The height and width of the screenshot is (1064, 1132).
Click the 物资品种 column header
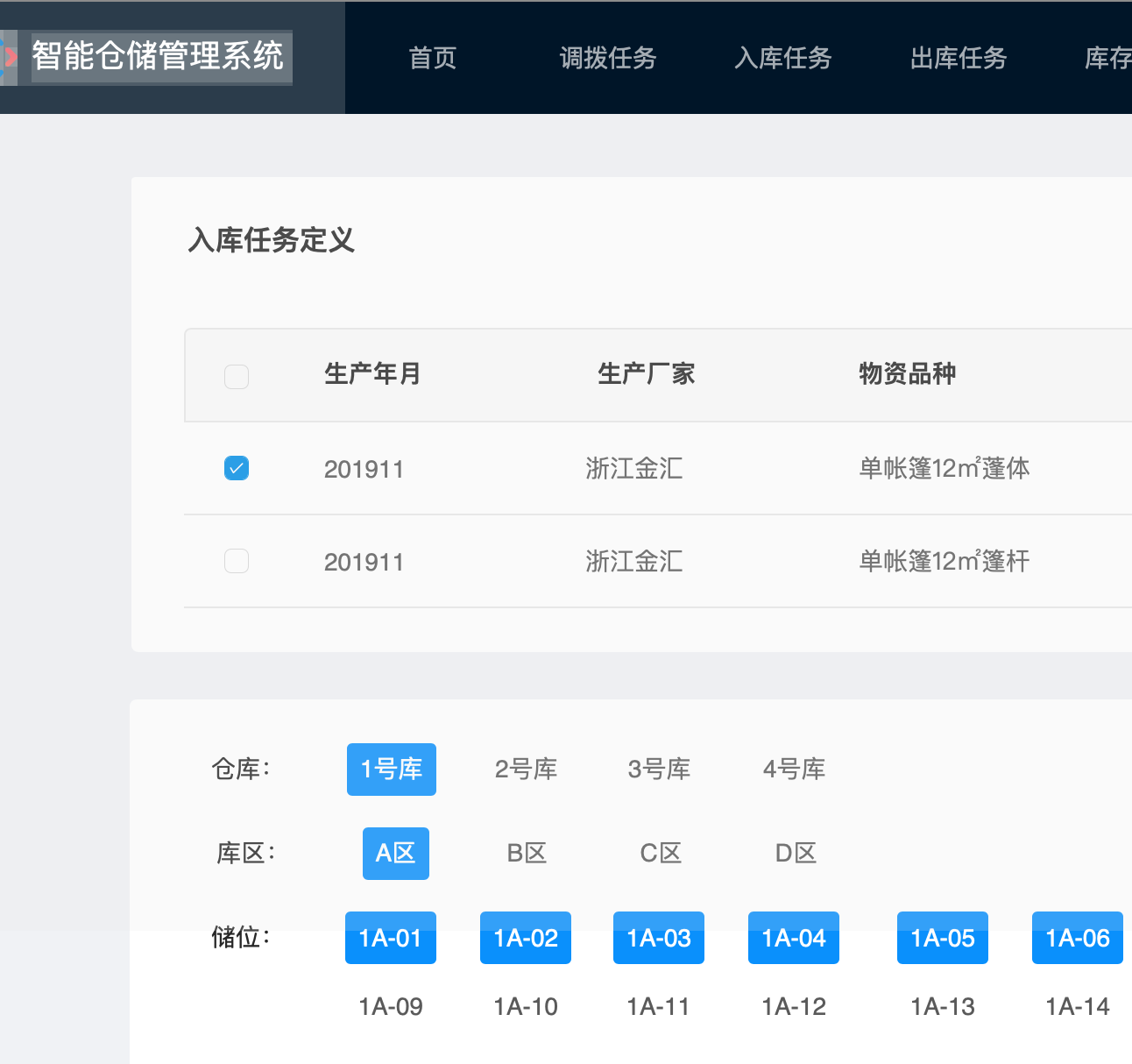click(x=908, y=374)
